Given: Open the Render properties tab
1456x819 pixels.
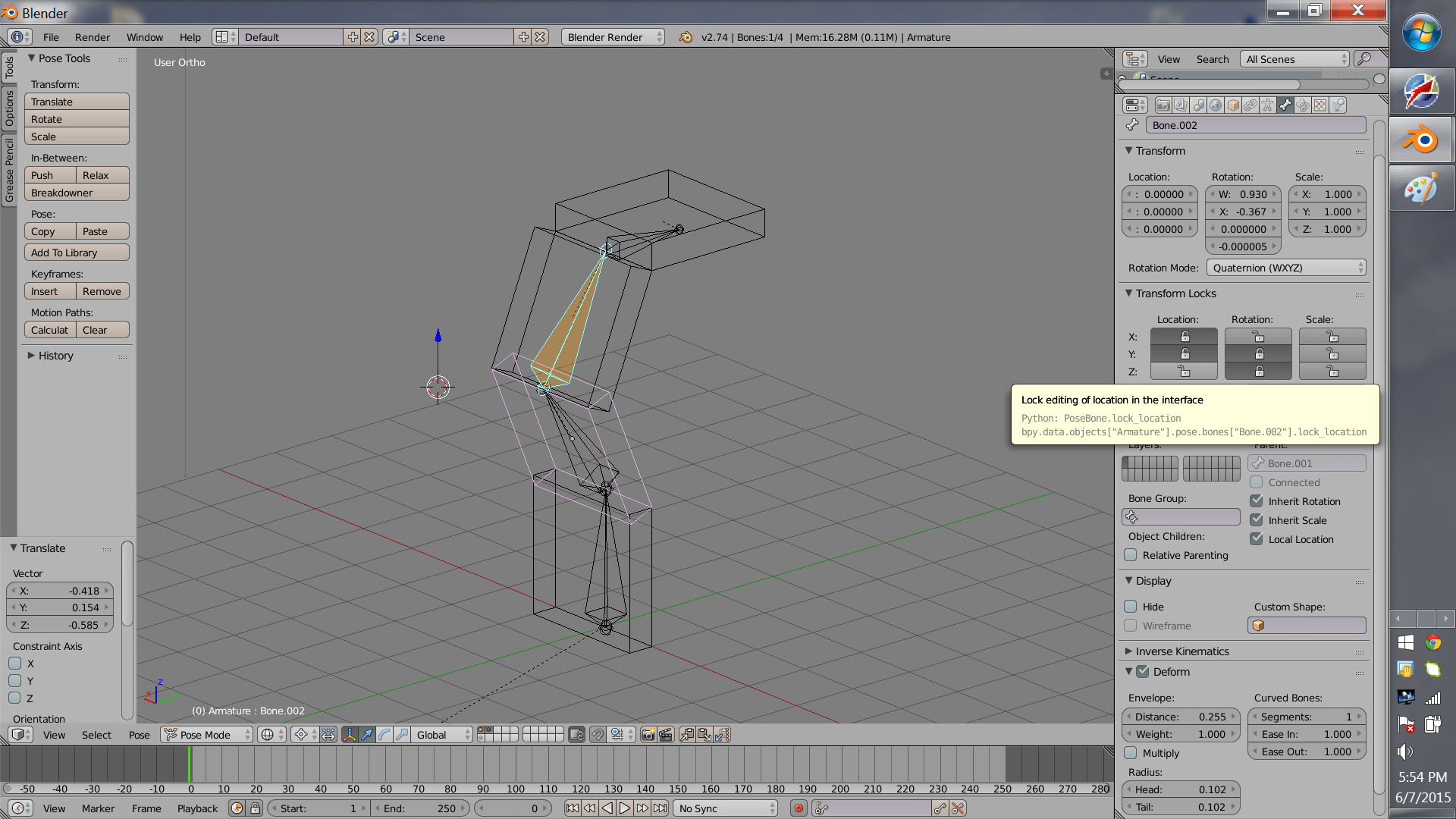Looking at the screenshot, I should pyautogui.click(x=1163, y=105).
